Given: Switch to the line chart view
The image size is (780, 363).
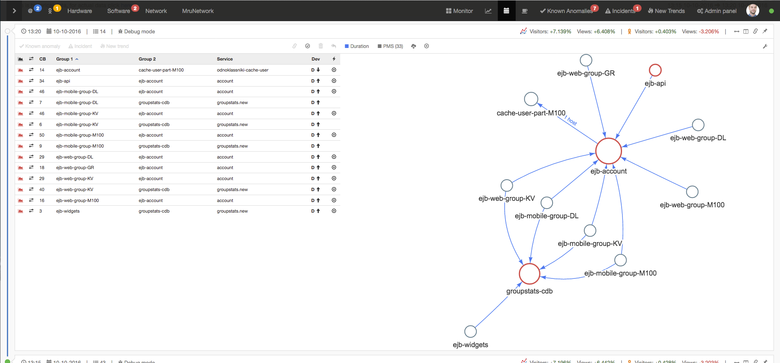Looking at the screenshot, I should pos(488,10).
